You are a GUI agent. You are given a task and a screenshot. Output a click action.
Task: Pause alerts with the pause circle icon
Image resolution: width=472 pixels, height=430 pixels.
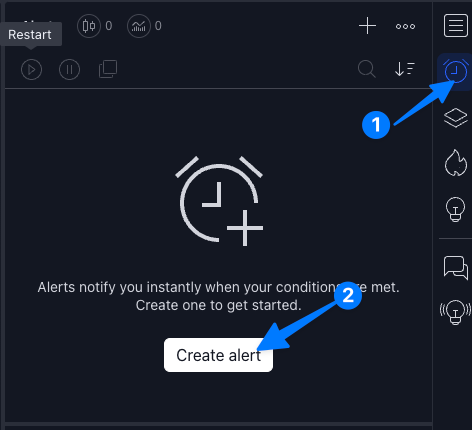coord(69,69)
